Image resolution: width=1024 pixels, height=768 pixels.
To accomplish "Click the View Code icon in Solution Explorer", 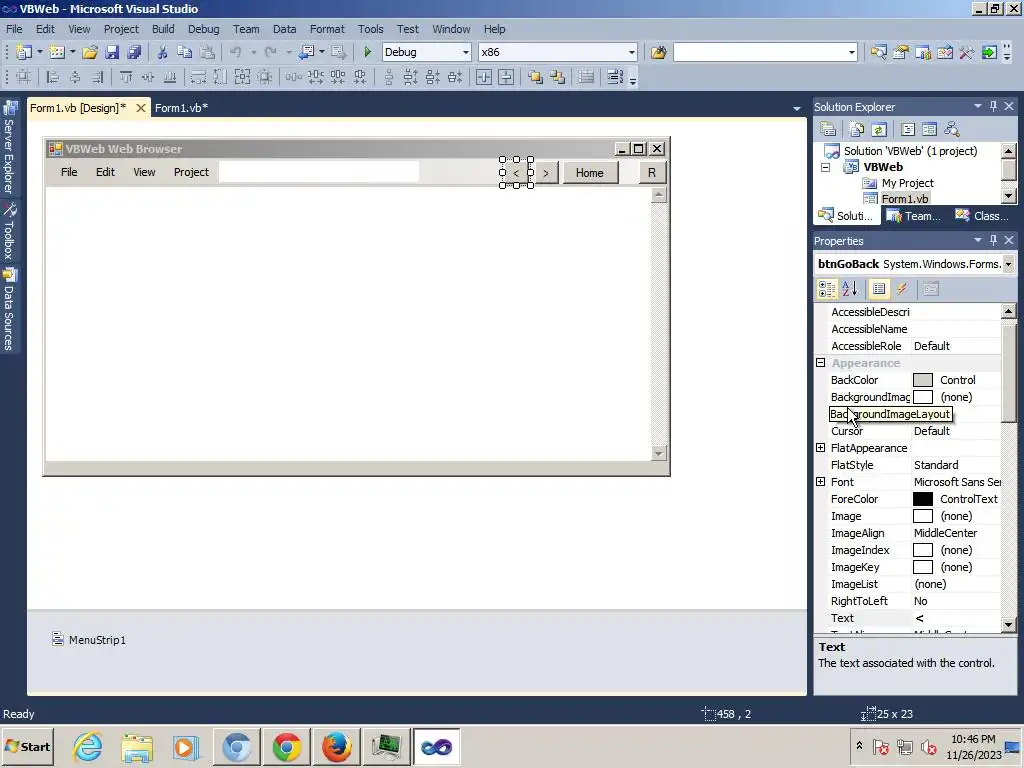I will (x=908, y=129).
